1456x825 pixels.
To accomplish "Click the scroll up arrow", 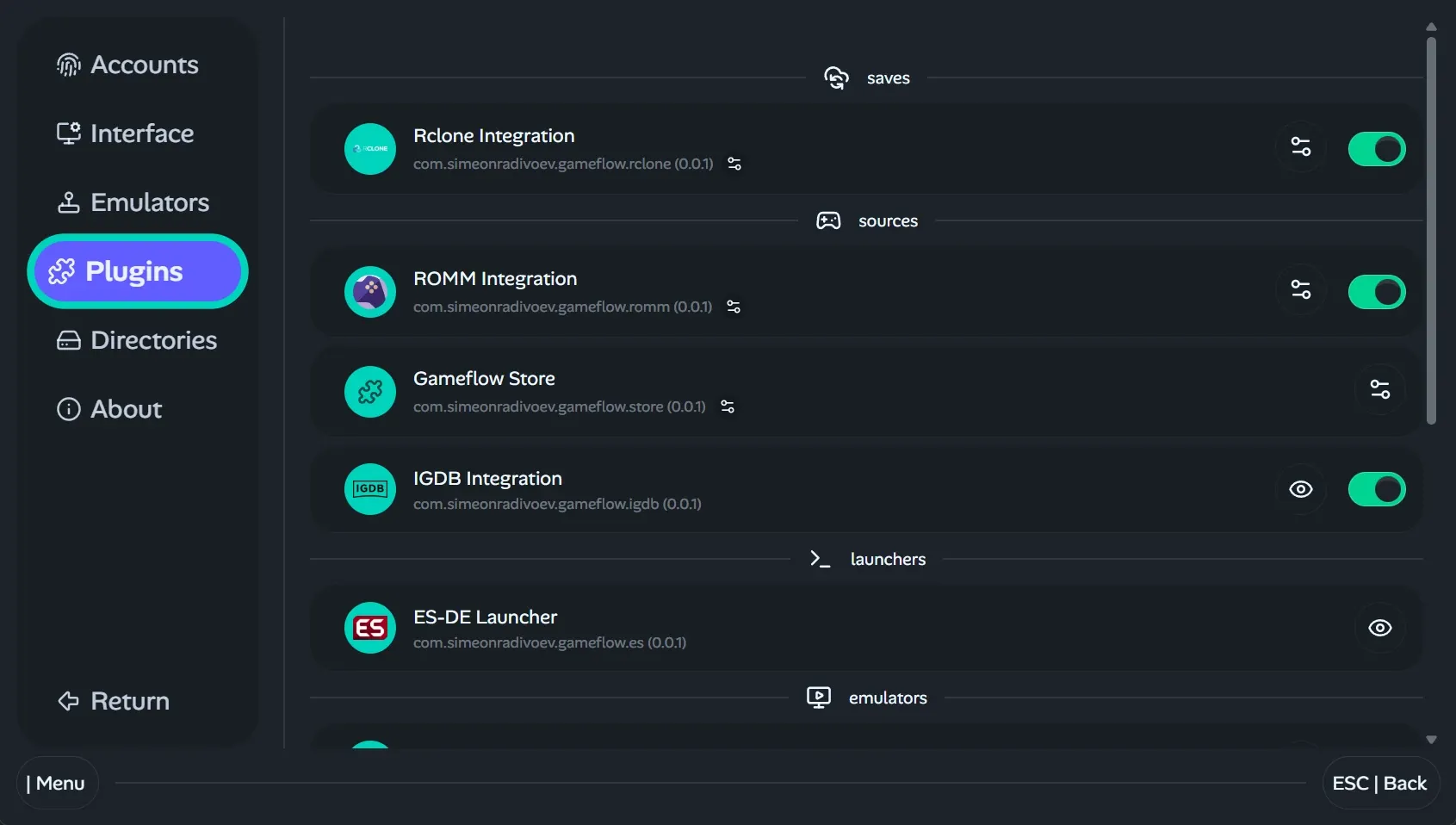I will [1431, 27].
